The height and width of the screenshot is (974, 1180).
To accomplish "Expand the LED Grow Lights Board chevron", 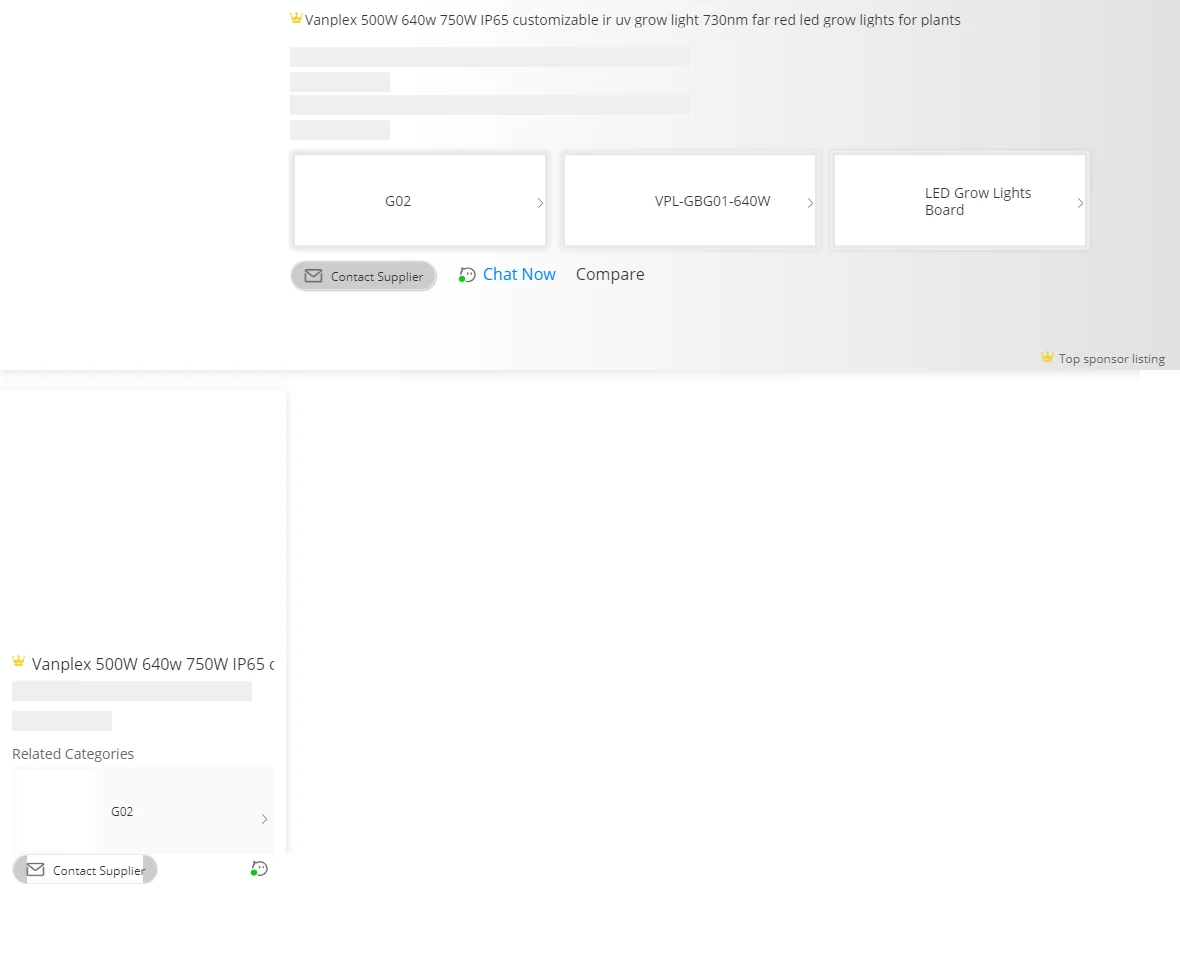I will coord(1081,202).
